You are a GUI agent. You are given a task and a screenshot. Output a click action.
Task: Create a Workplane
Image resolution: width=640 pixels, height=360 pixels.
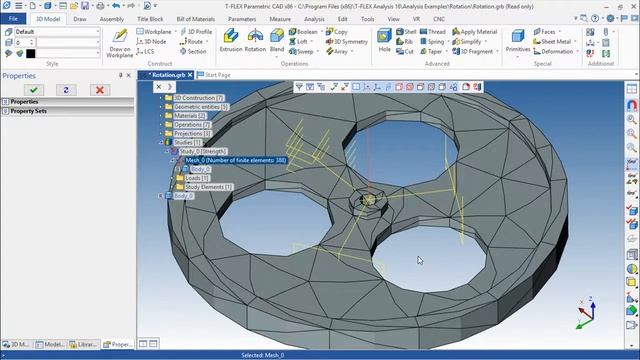pyautogui.click(x=154, y=31)
